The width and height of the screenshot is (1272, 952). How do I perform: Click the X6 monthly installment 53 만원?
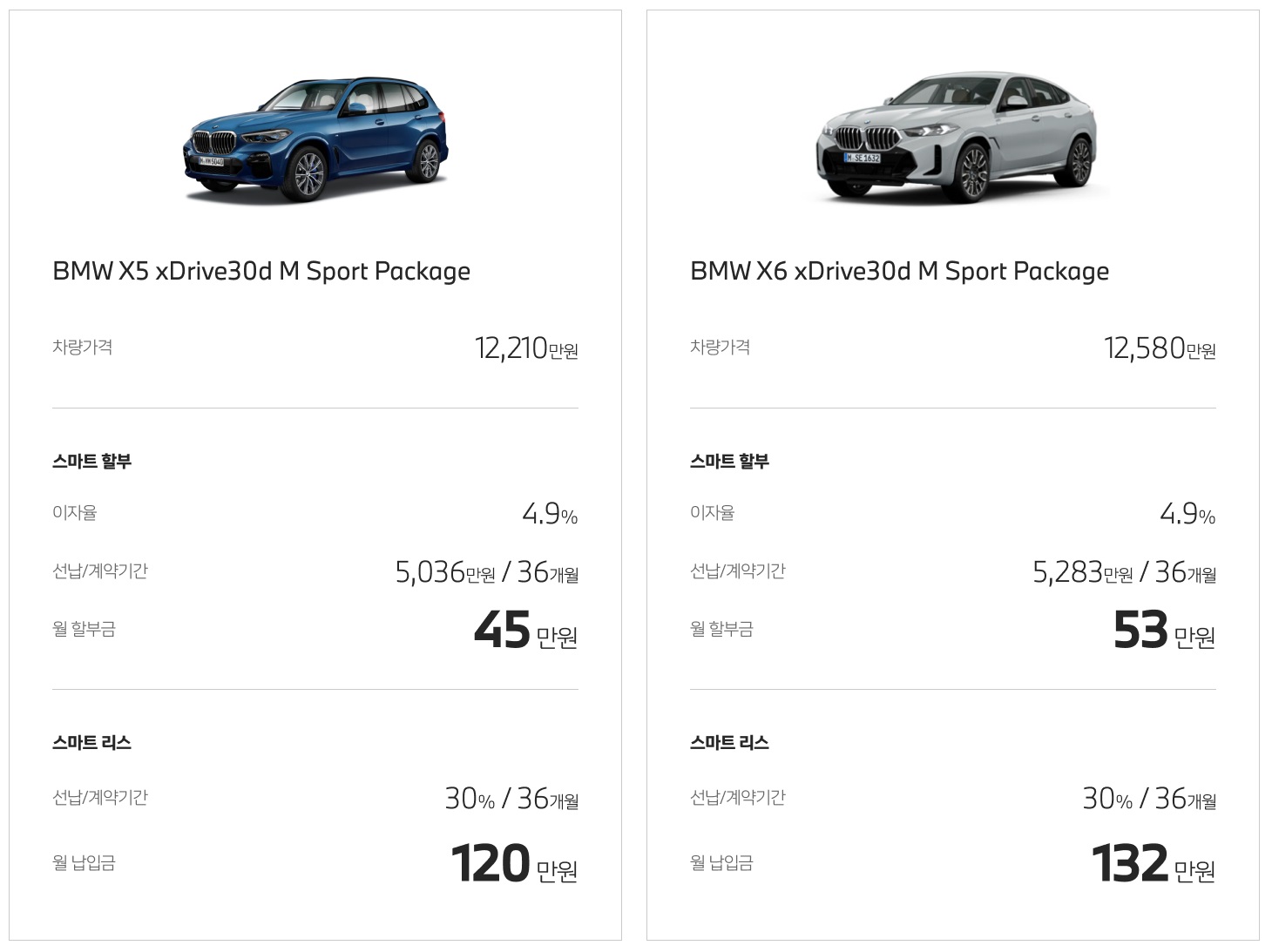click(1165, 631)
